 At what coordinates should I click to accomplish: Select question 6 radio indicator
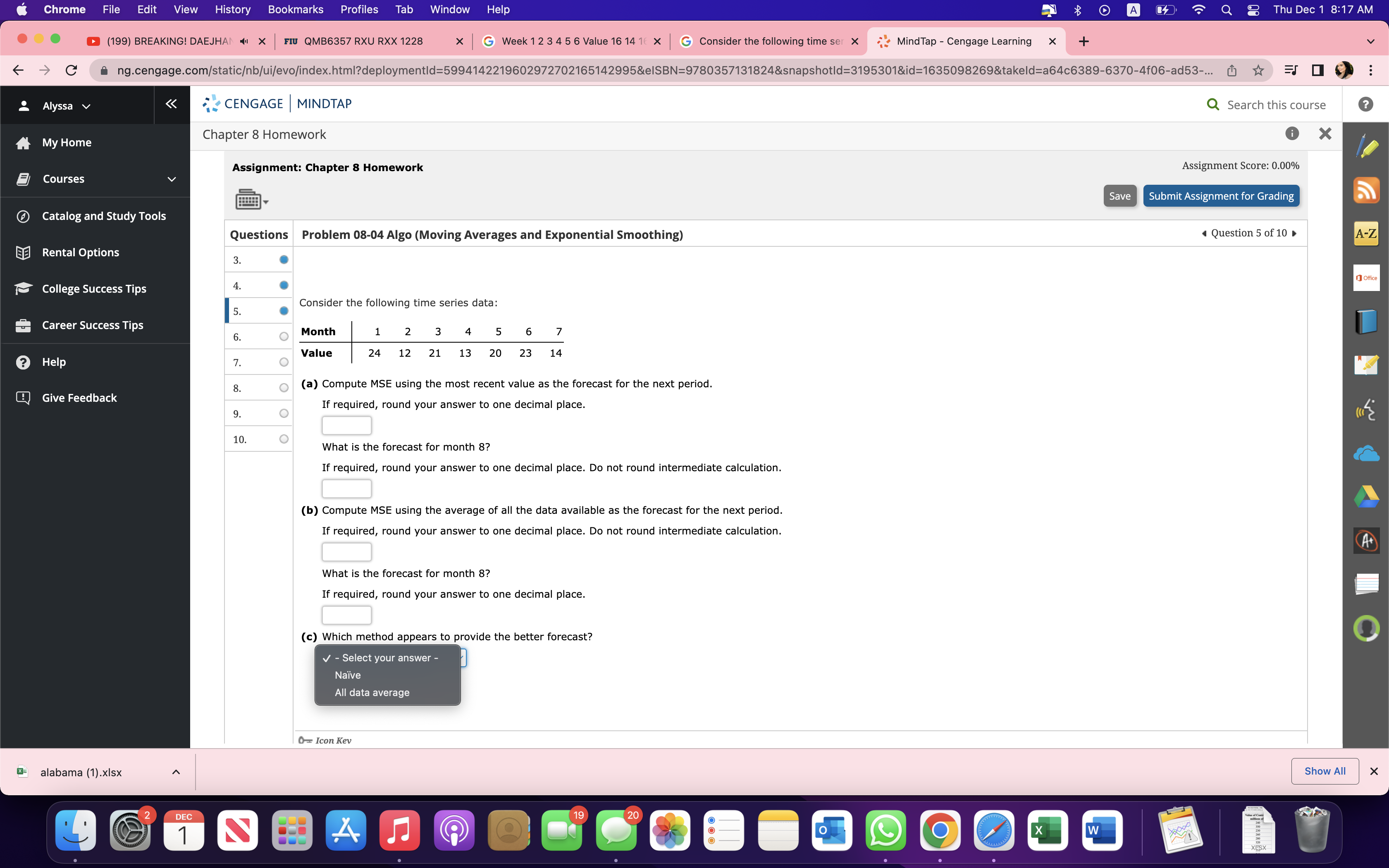click(x=284, y=337)
